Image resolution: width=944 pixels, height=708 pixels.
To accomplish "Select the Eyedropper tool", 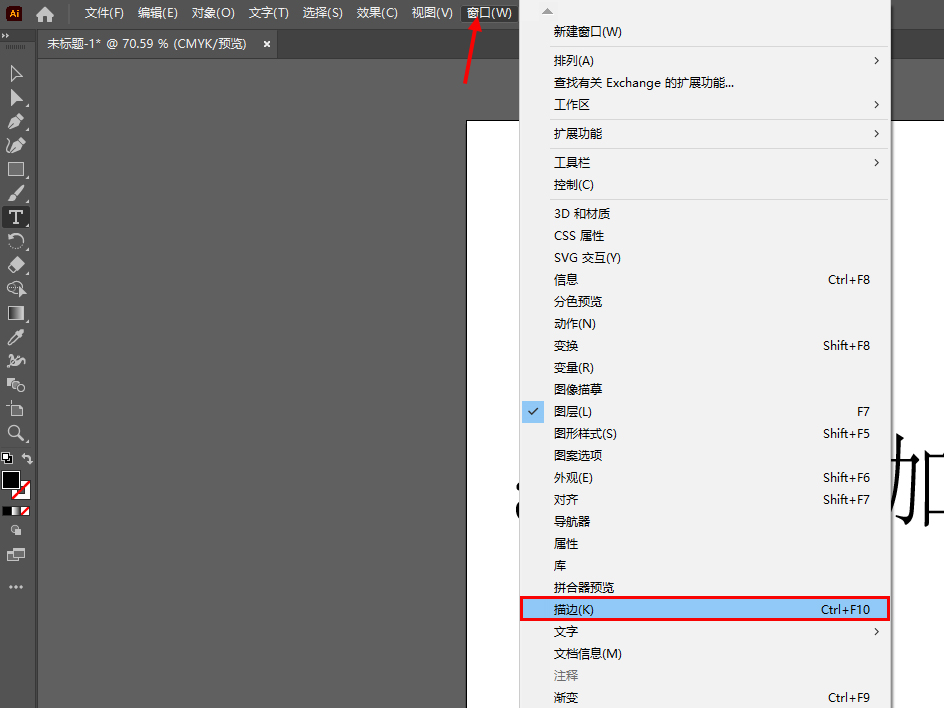I will (16, 337).
